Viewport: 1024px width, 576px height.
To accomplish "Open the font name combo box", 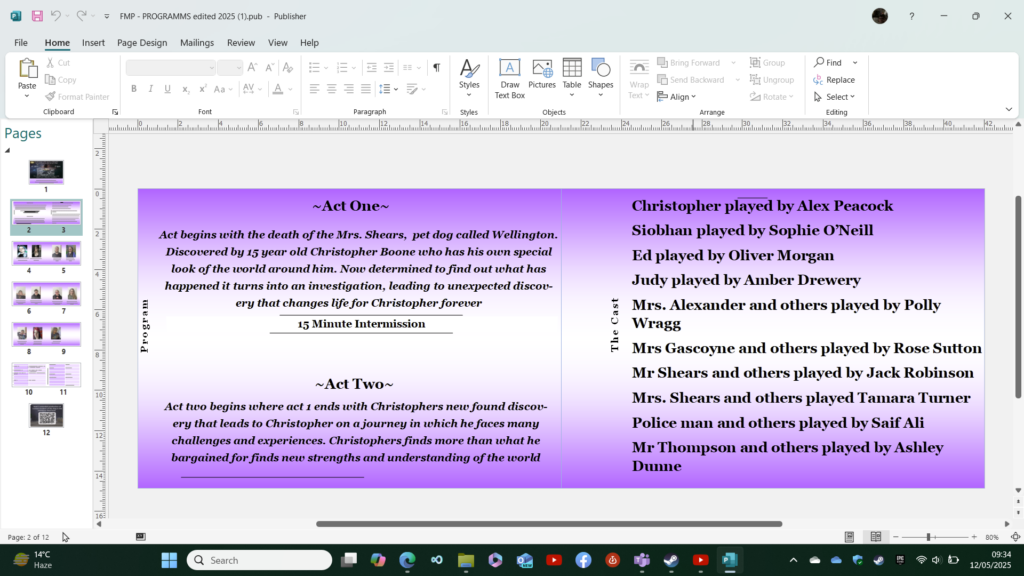I will pyautogui.click(x=170, y=67).
